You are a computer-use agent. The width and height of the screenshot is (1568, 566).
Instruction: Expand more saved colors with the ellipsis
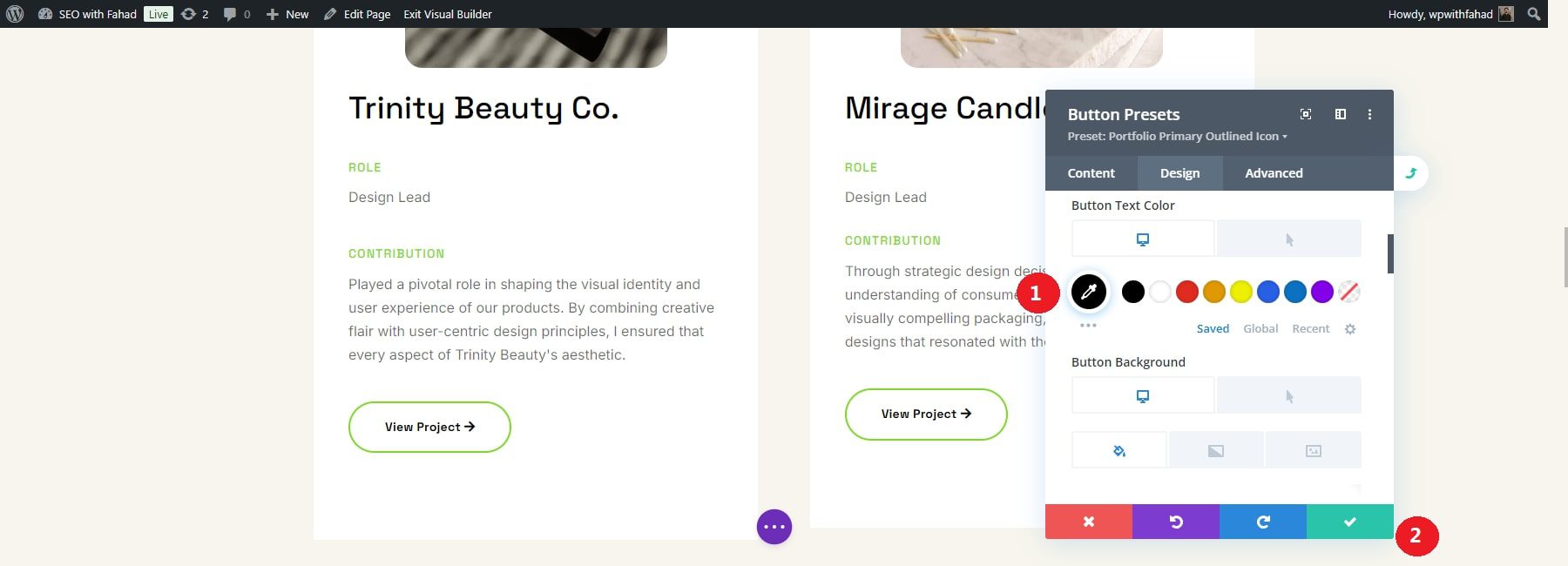pyautogui.click(x=1088, y=325)
